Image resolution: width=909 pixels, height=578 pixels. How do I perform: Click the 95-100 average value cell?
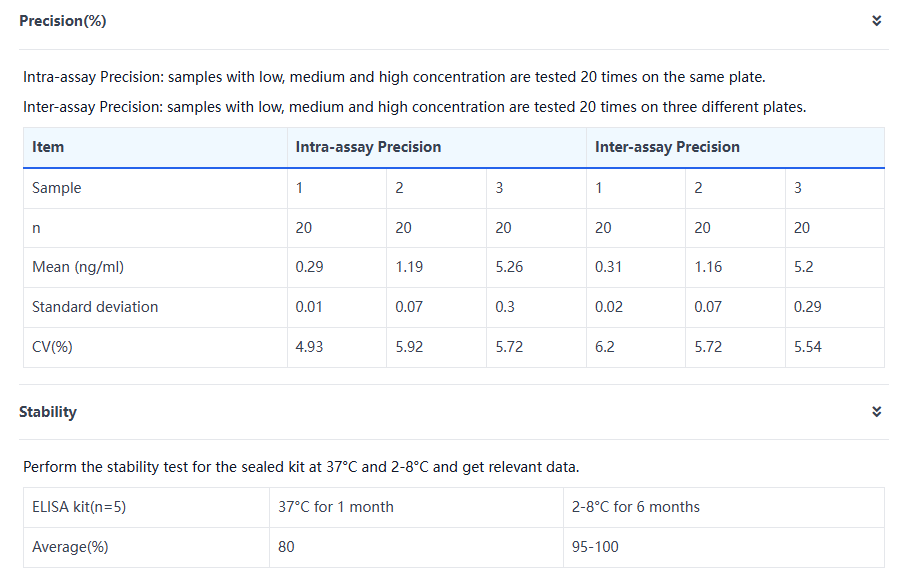[595, 547]
